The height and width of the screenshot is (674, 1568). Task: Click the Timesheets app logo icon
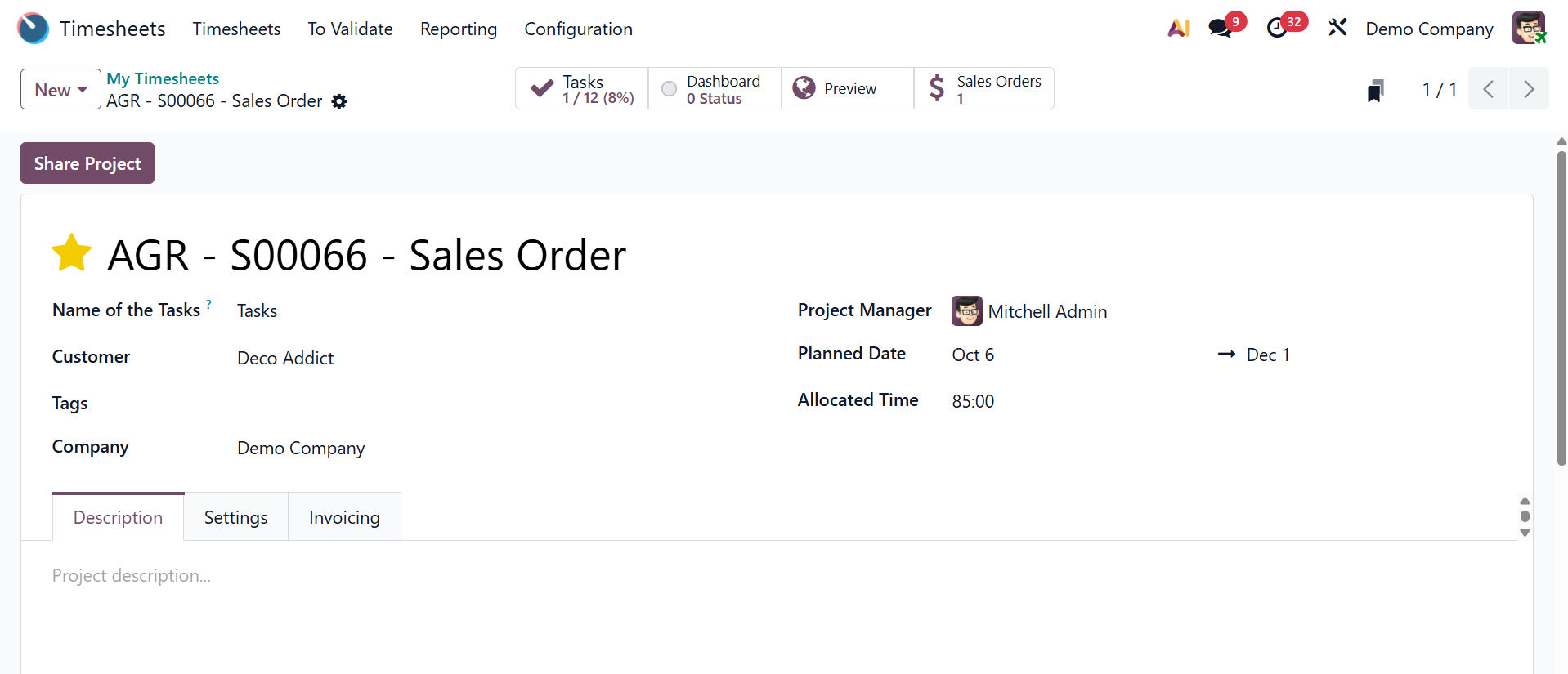(33, 29)
